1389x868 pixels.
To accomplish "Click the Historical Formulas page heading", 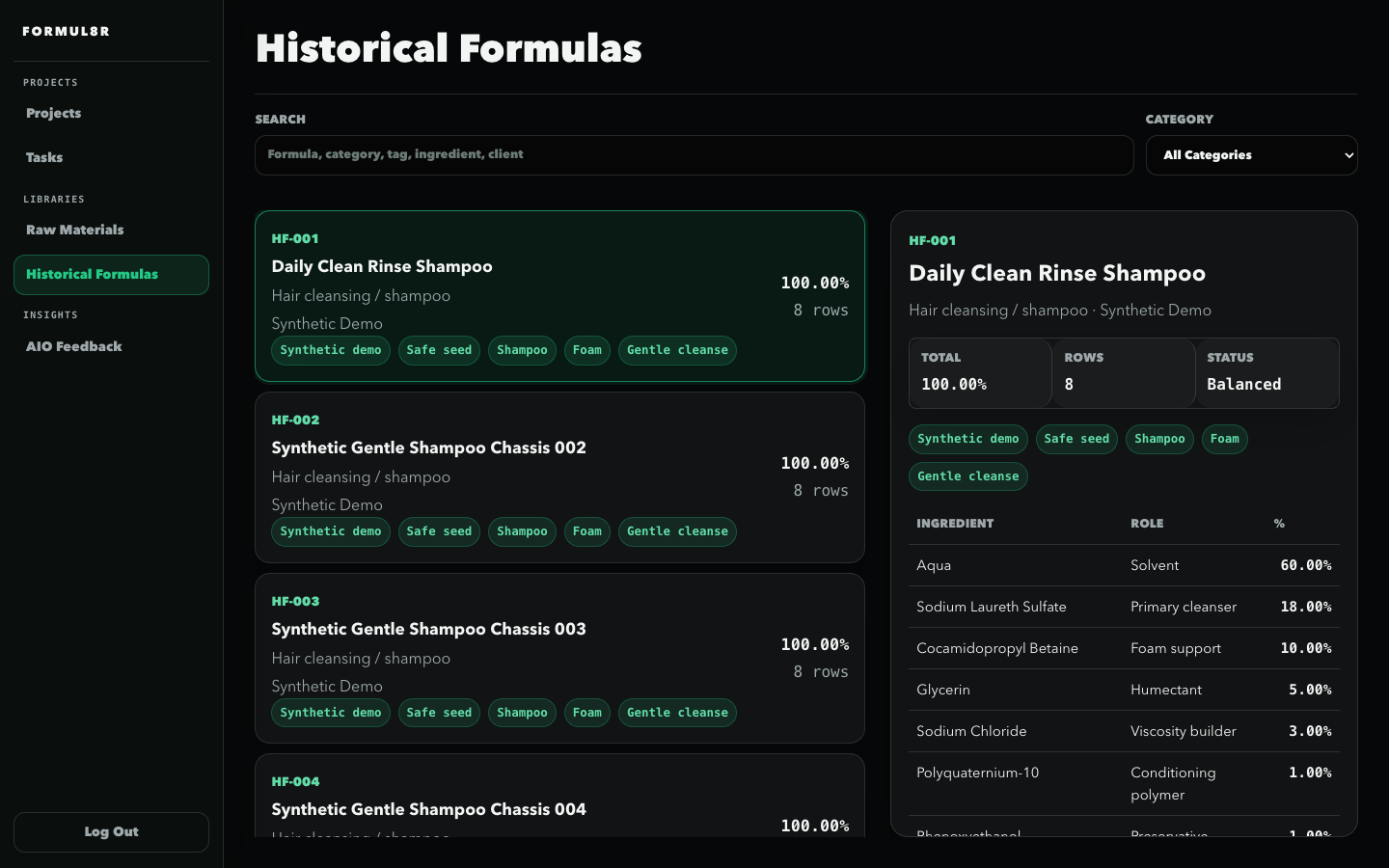I will click(x=449, y=48).
